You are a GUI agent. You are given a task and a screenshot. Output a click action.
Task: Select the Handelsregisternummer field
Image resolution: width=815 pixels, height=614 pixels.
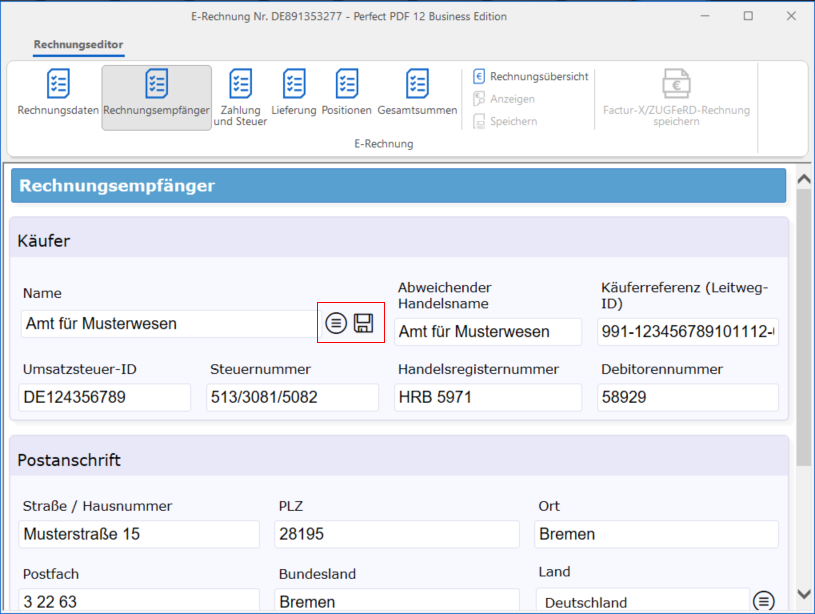(x=487, y=397)
